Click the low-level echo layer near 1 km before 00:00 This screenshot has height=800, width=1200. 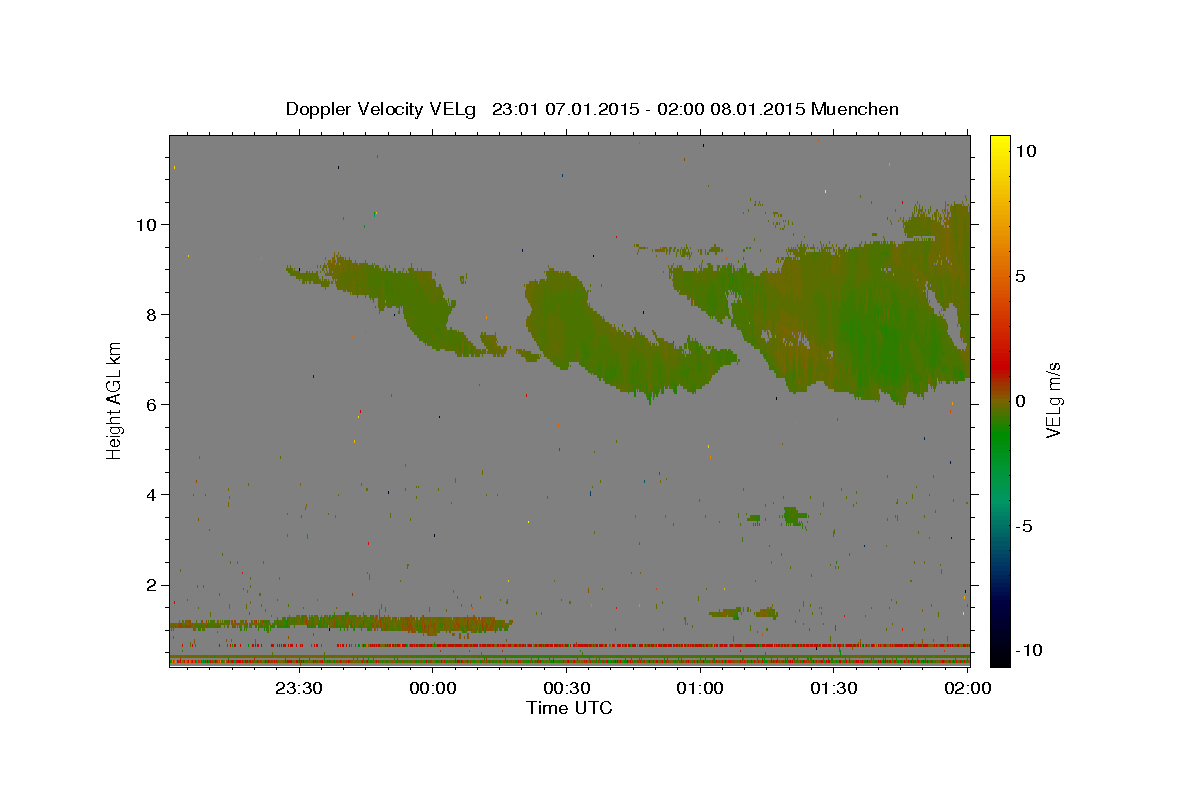340,624
